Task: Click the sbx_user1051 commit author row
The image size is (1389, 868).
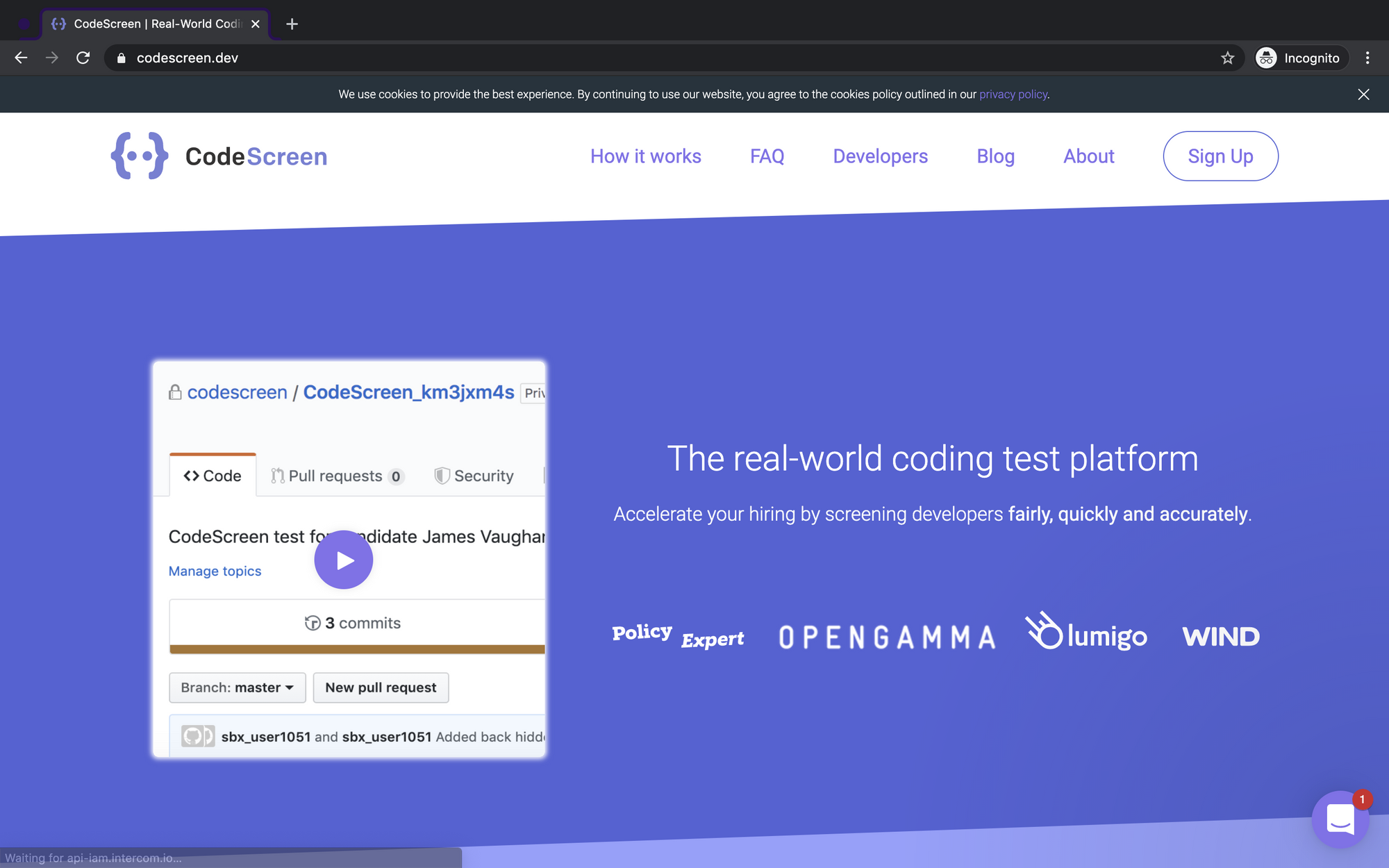Action: click(x=357, y=737)
